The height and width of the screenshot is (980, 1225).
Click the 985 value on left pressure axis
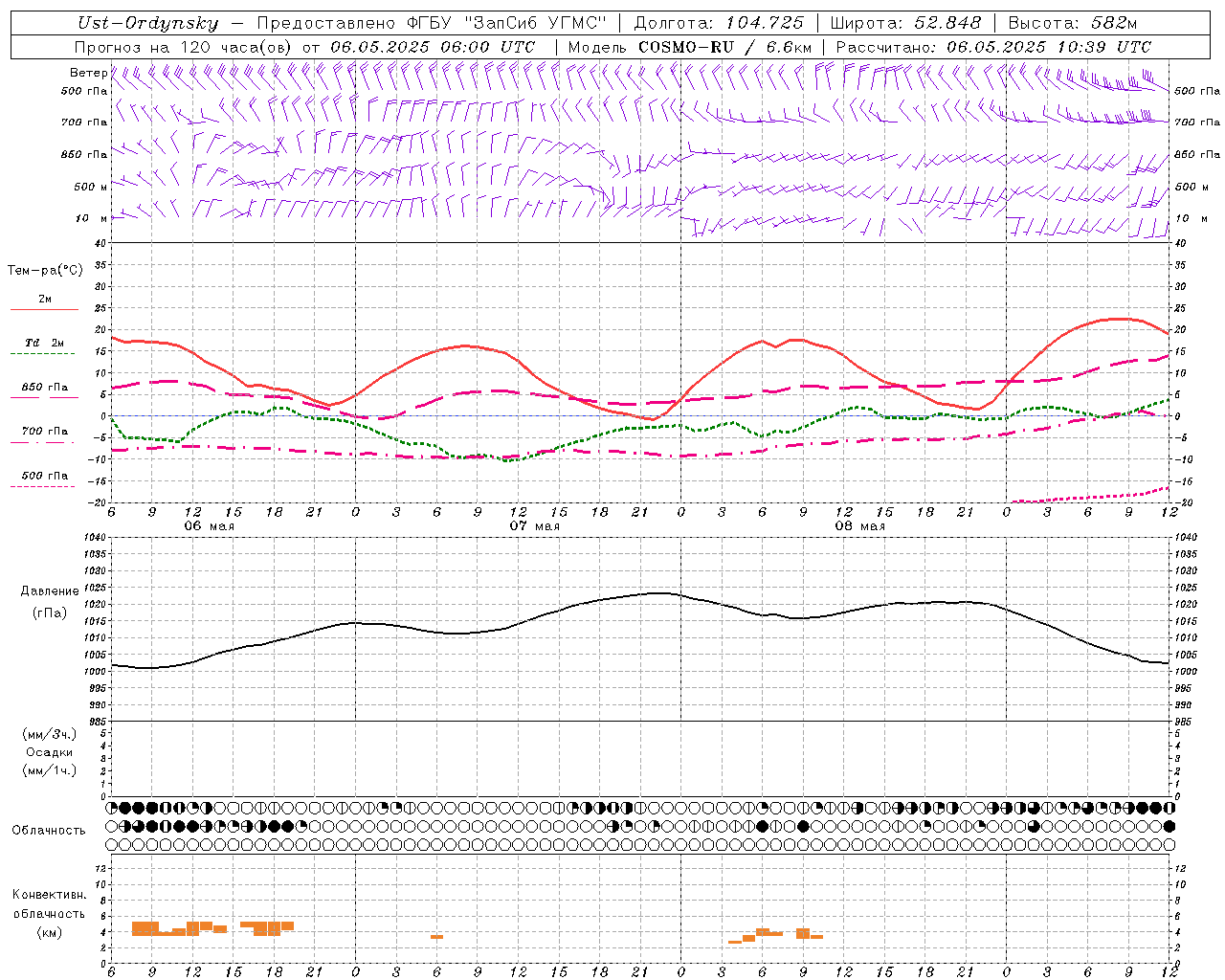click(97, 722)
